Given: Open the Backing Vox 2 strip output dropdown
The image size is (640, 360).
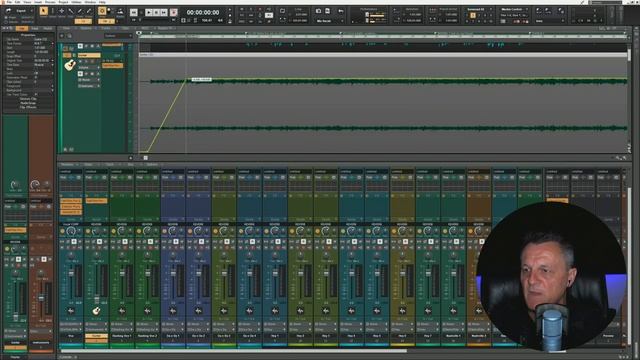Looking at the screenshot, I should 147,329.
